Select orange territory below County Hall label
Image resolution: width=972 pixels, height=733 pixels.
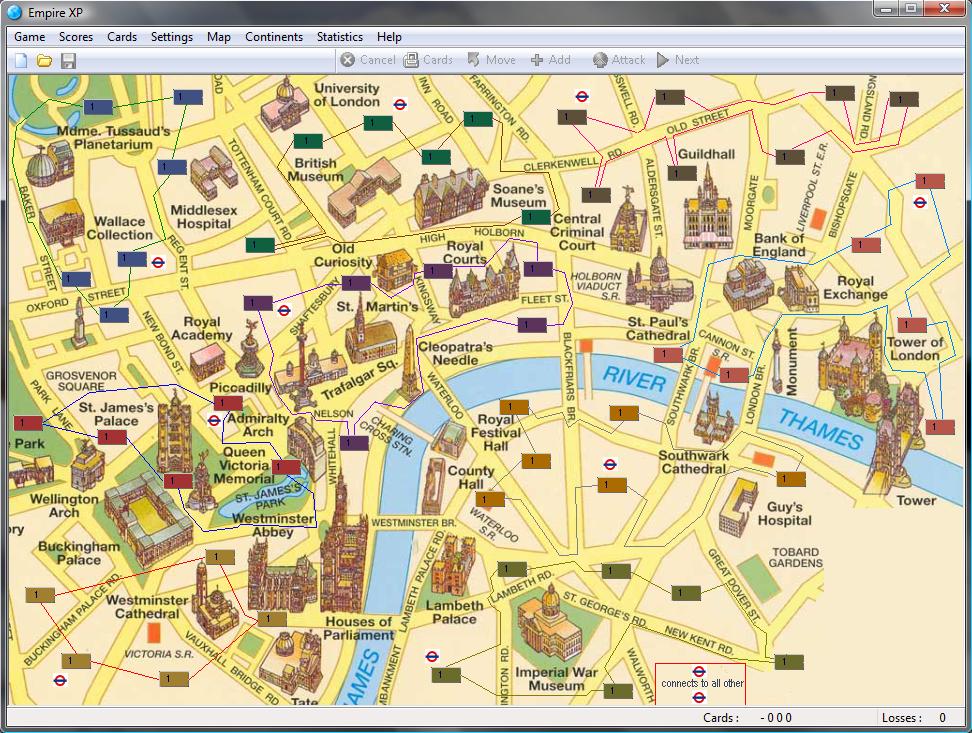click(x=490, y=499)
